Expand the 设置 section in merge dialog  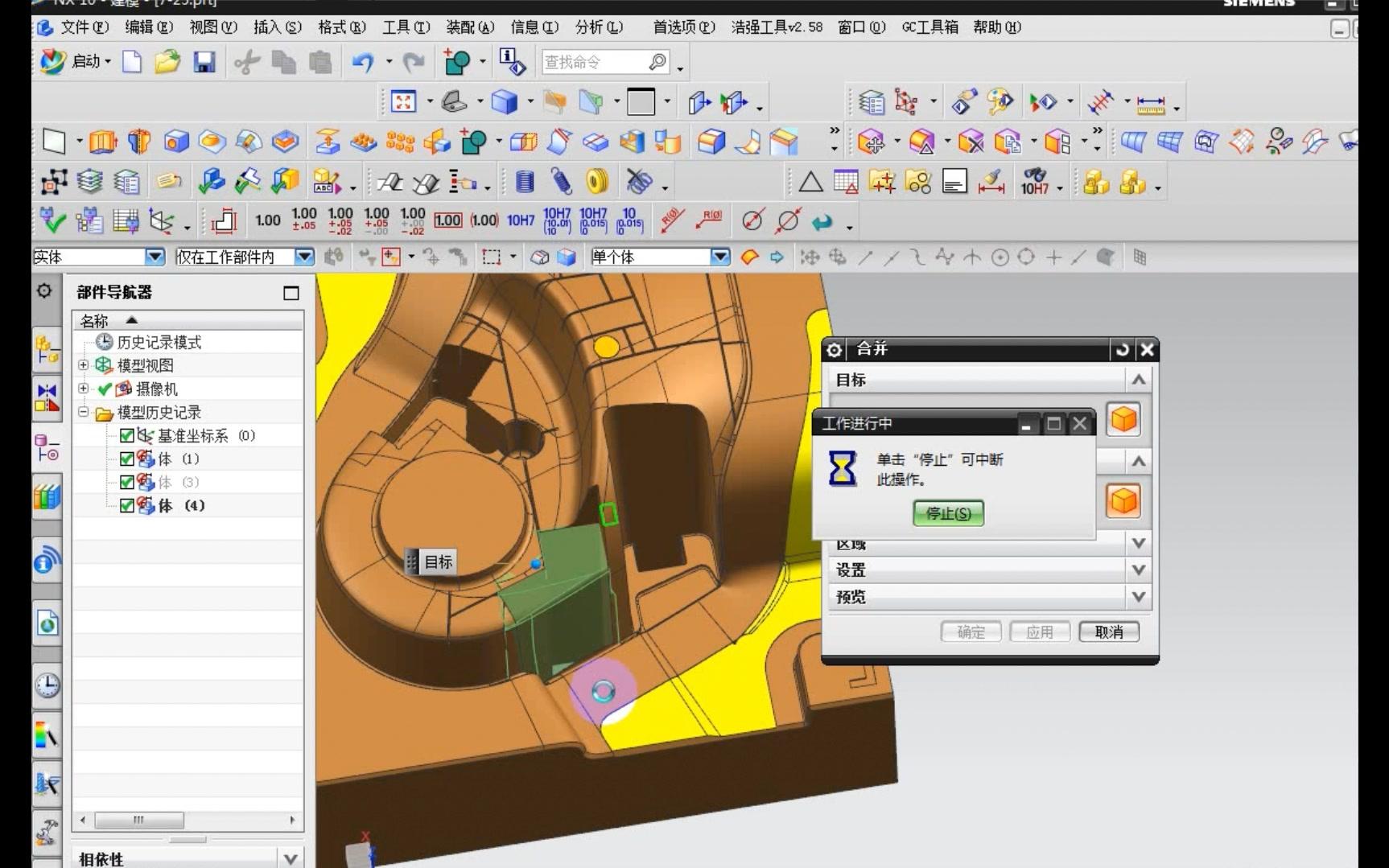click(1139, 570)
